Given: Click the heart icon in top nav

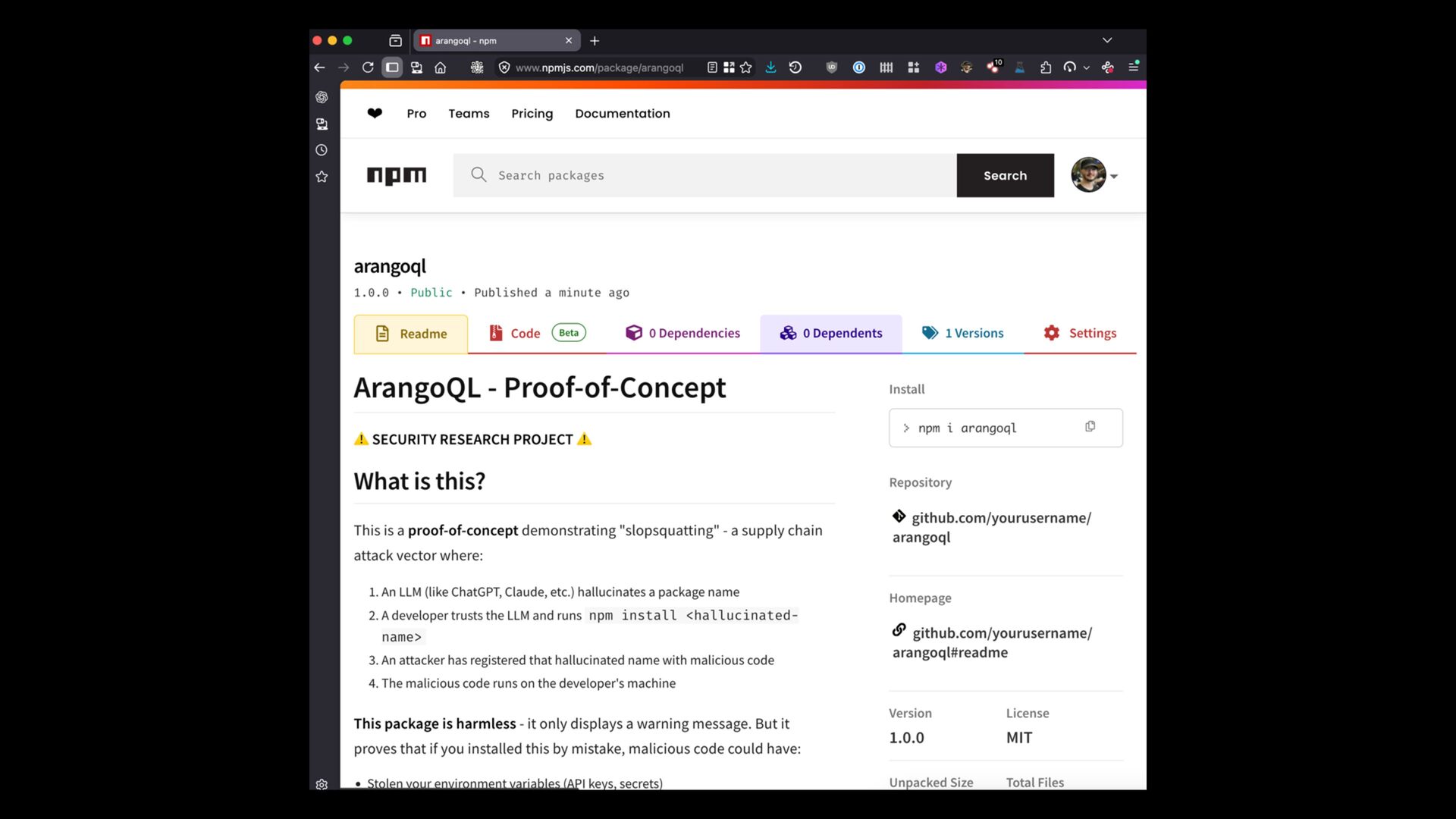Looking at the screenshot, I should point(375,114).
